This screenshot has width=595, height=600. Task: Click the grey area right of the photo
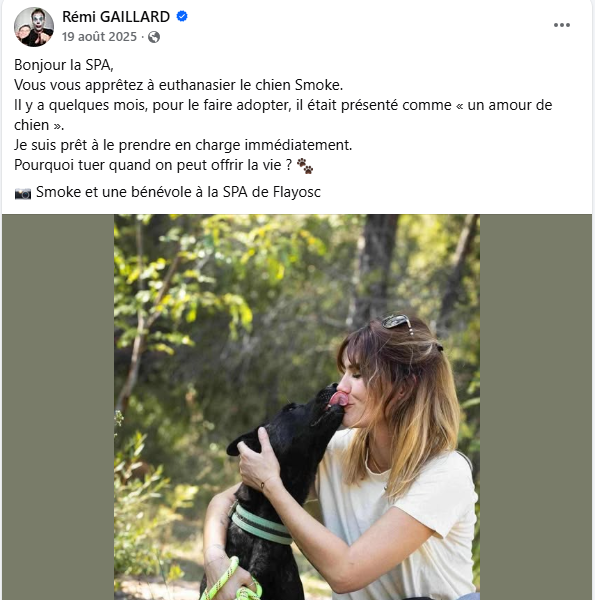click(536, 407)
